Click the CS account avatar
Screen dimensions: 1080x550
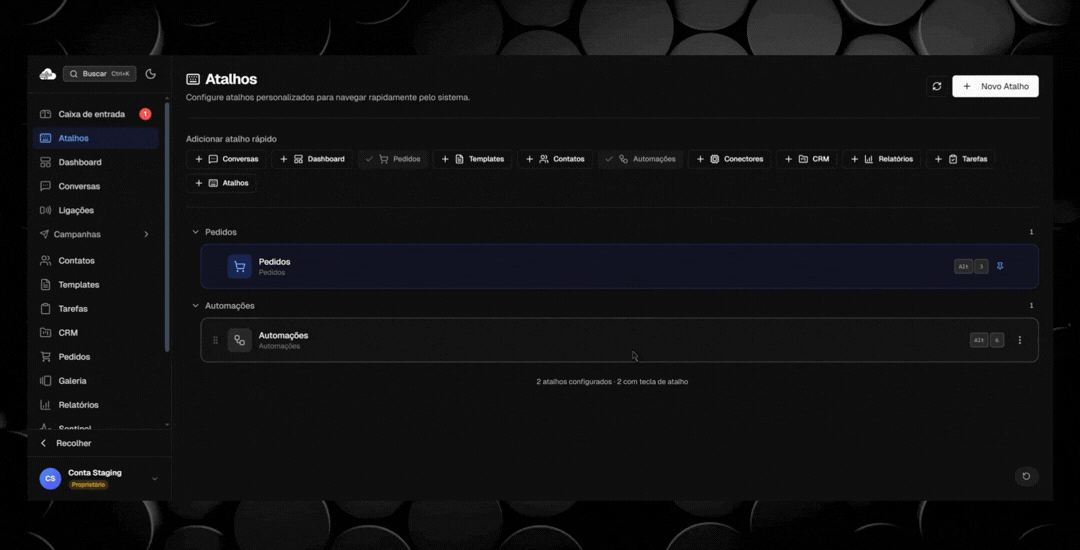[x=50, y=478]
